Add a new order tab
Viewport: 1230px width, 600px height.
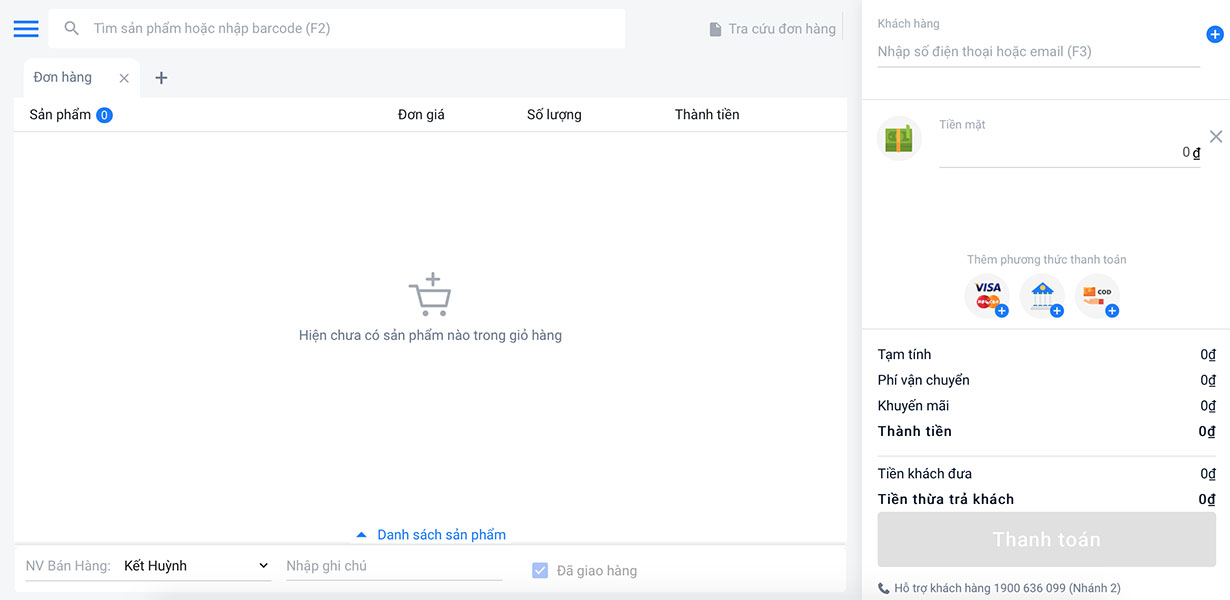161,78
